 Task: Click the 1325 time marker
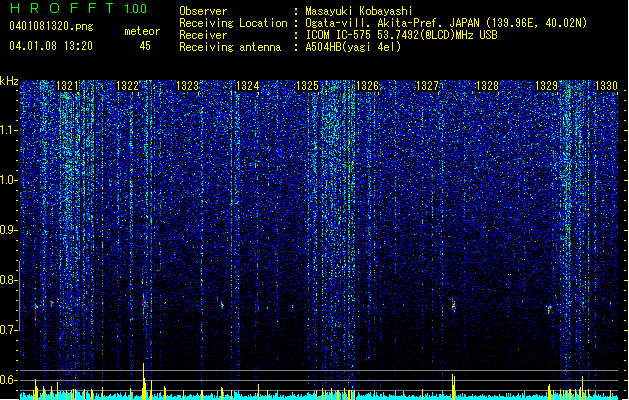pos(307,86)
